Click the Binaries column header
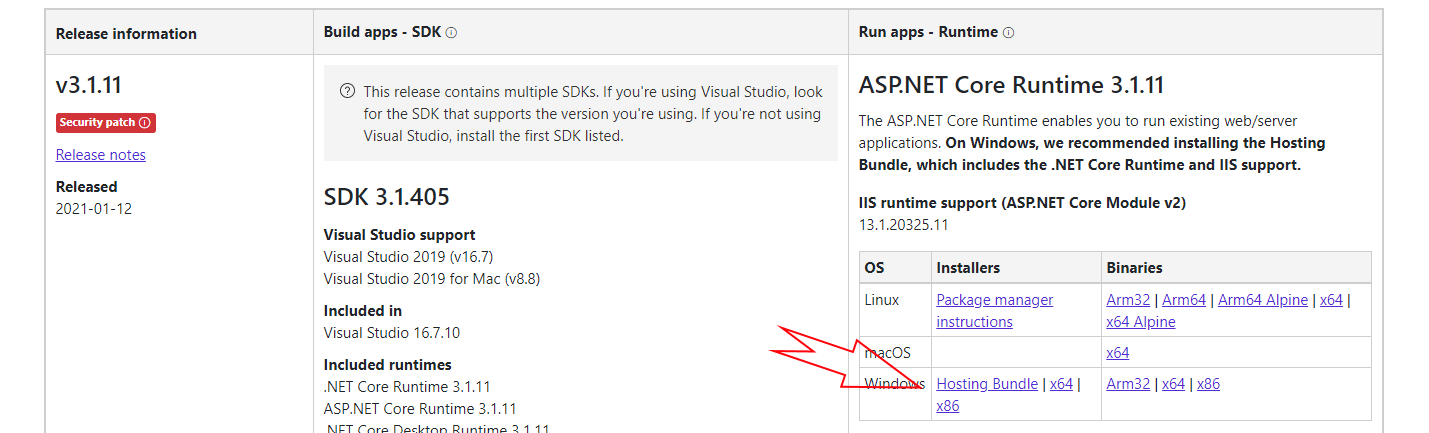1429x433 pixels. click(x=1134, y=268)
